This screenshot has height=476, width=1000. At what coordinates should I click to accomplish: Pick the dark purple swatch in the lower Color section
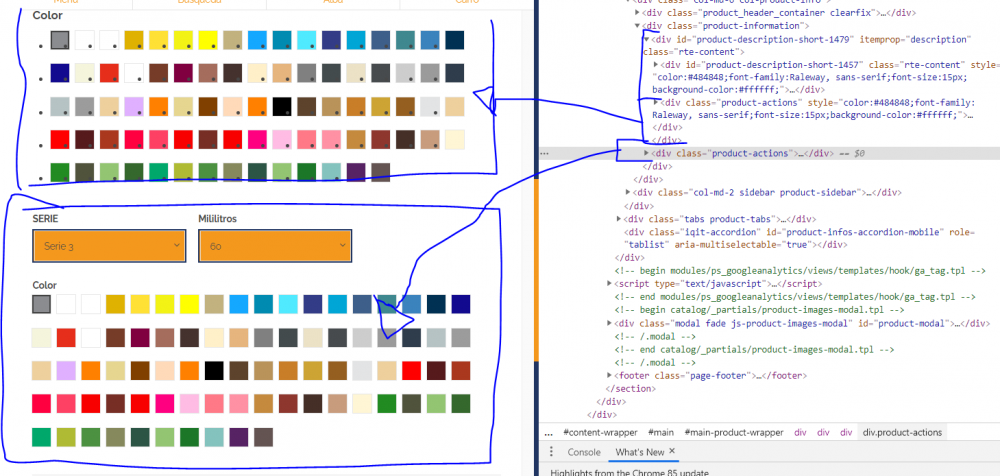click(x=239, y=437)
